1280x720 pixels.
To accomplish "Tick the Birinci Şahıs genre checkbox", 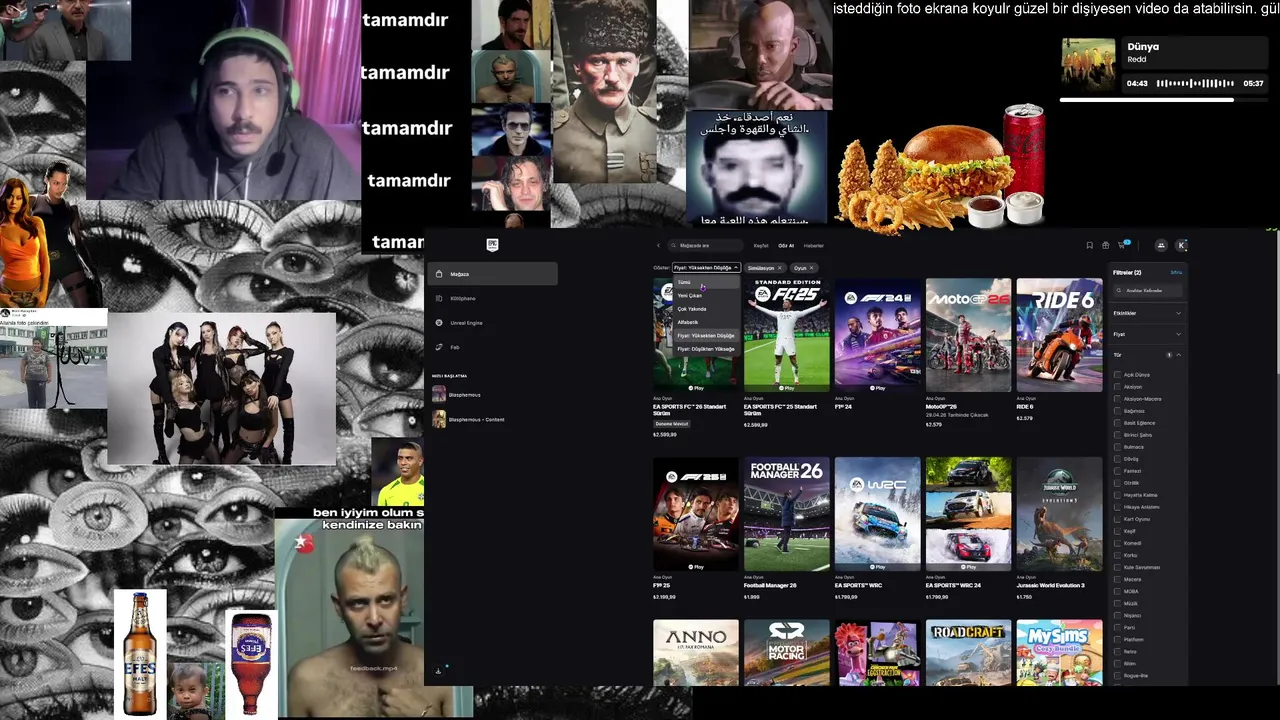I will click(x=1117, y=435).
